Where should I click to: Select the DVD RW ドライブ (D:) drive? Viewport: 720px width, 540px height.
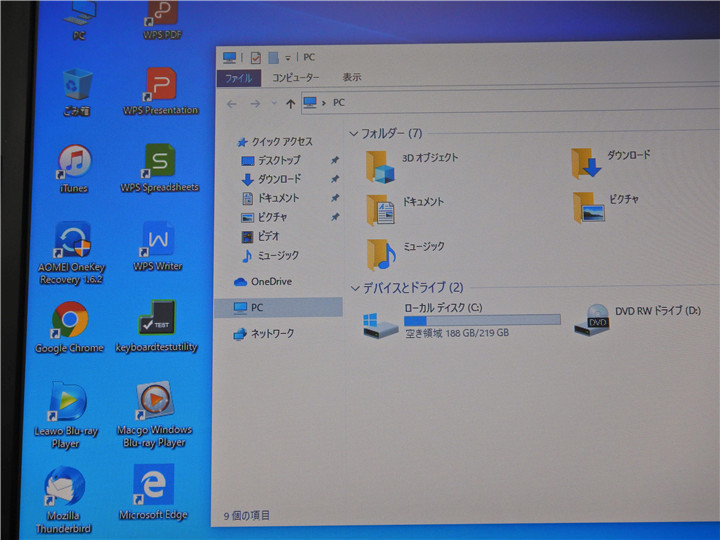(x=637, y=320)
